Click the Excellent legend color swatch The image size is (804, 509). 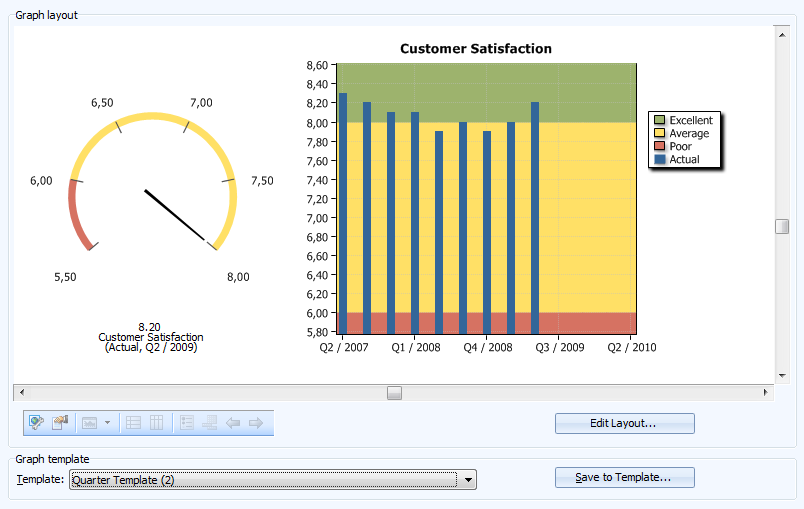(x=659, y=121)
